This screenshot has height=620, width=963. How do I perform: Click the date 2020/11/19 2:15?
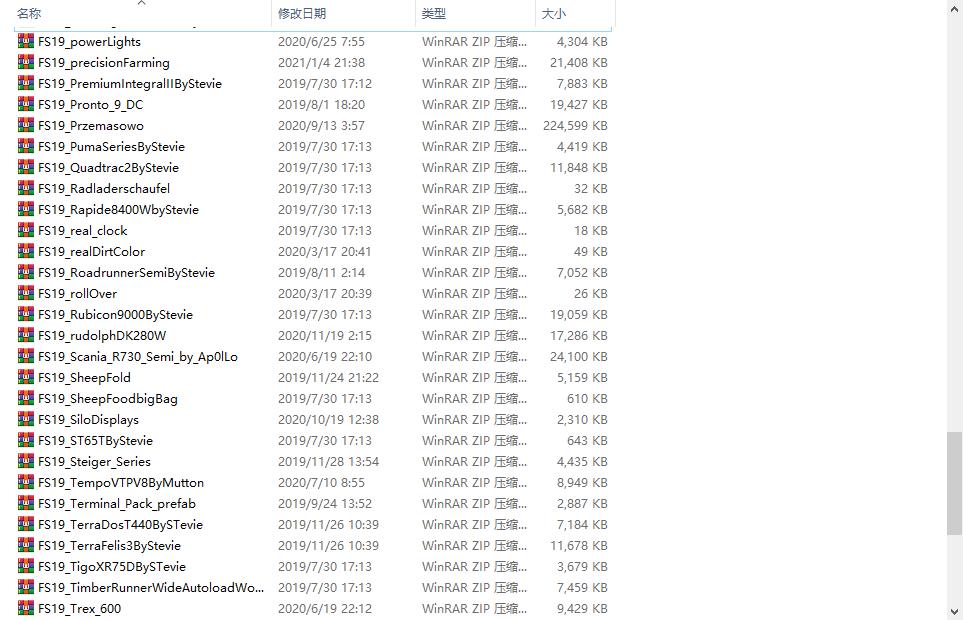click(x=325, y=335)
